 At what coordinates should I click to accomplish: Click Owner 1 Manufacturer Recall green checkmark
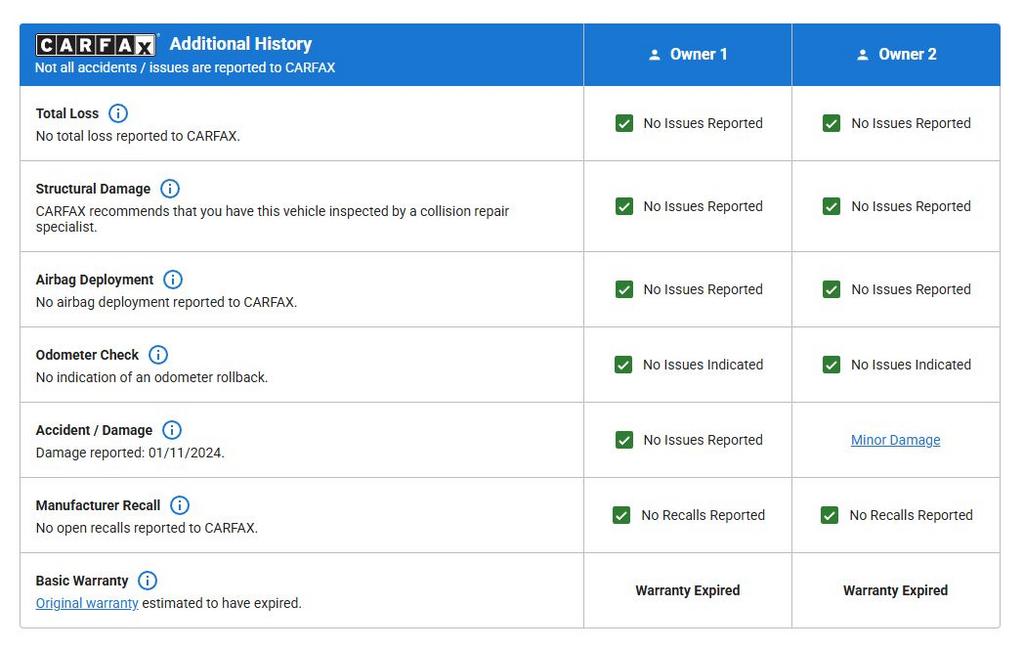point(621,515)
